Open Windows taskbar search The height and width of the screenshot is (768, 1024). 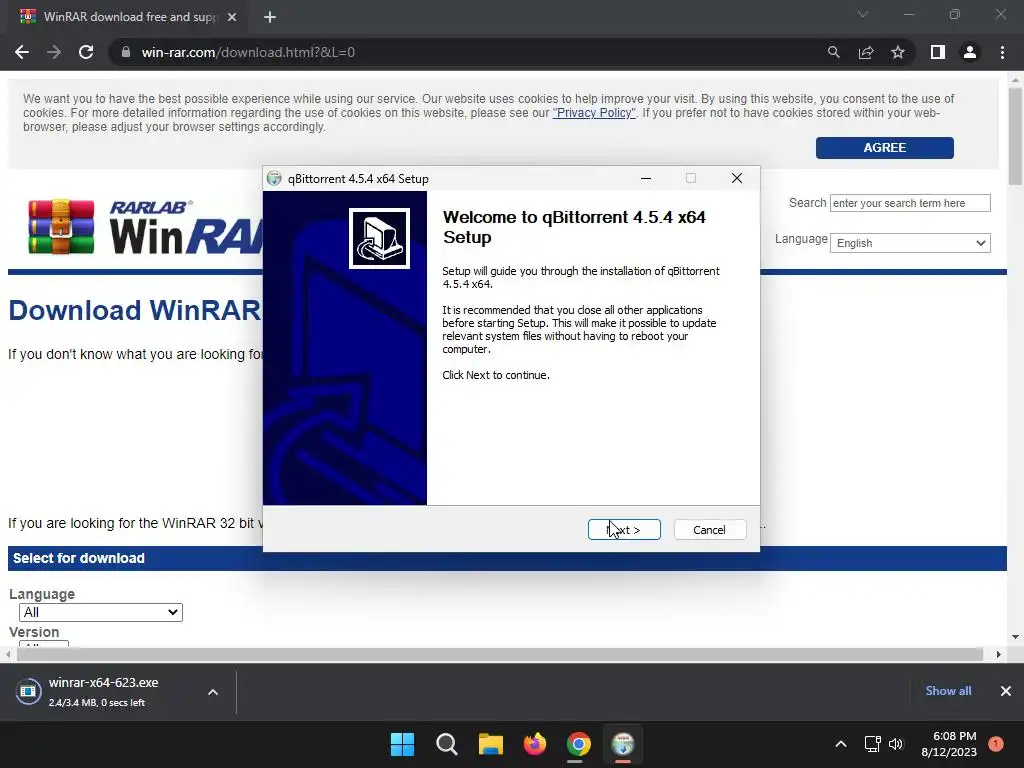(447, 744)
